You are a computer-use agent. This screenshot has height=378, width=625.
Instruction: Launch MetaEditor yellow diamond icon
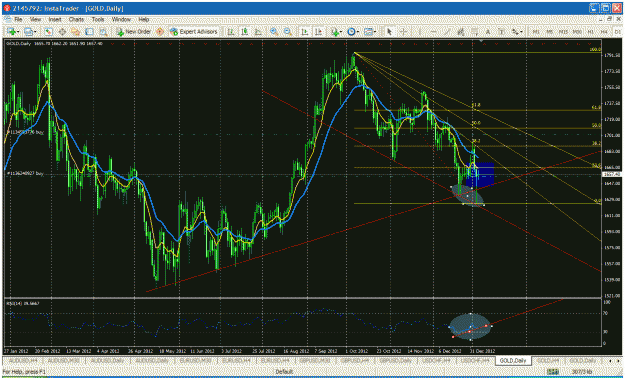(159, 32)
